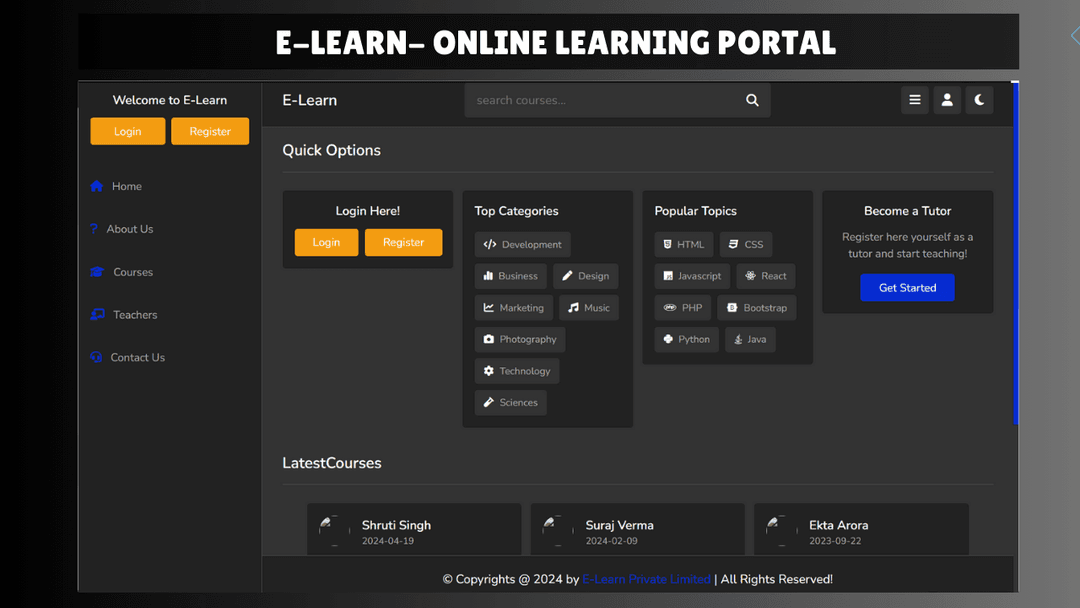Screen dimensions: 1080x608
Task: Select the Bootstrap topic tag
Action: coord(757,308)
